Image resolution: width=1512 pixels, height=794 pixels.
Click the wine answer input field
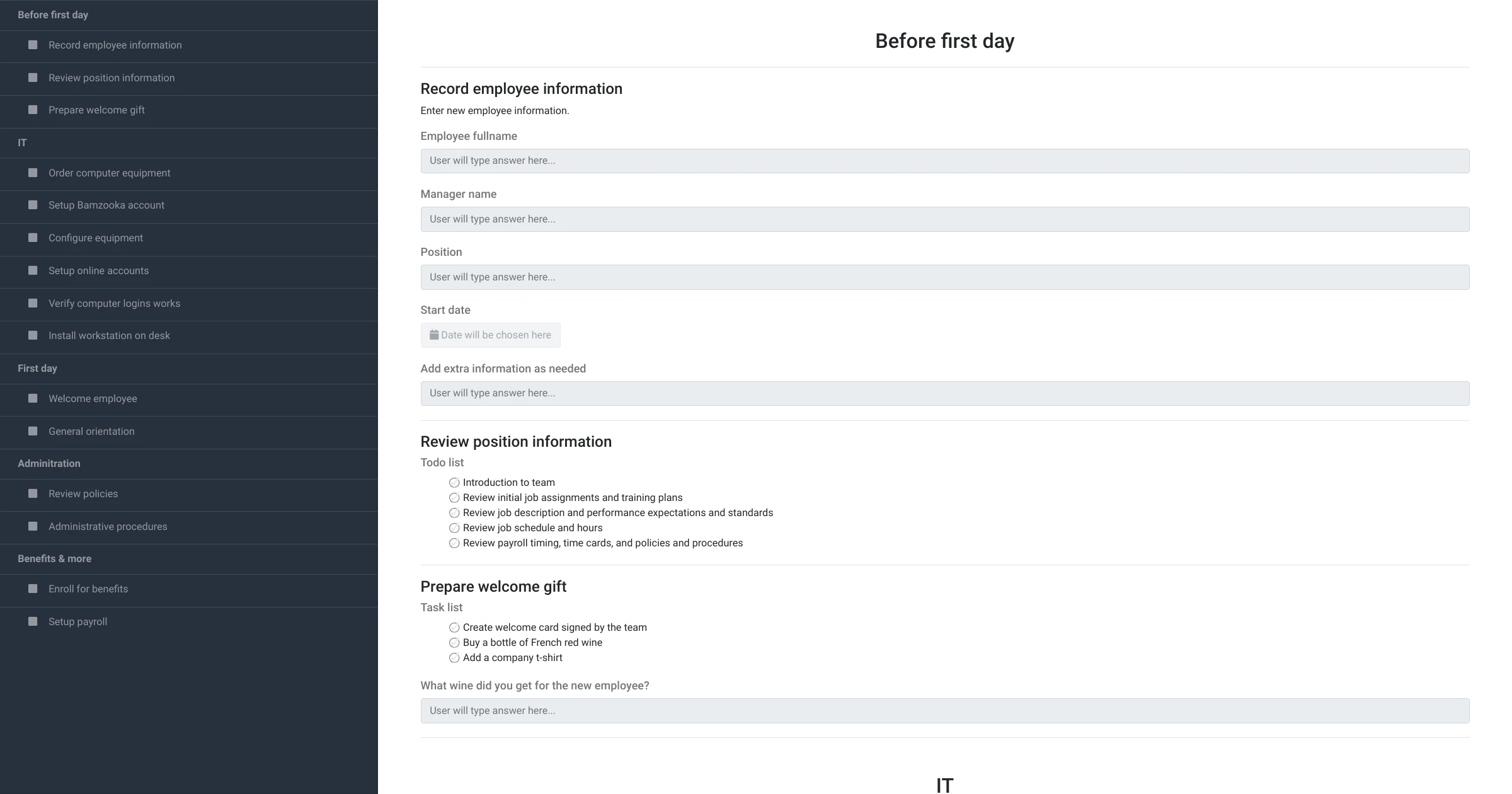945,711
